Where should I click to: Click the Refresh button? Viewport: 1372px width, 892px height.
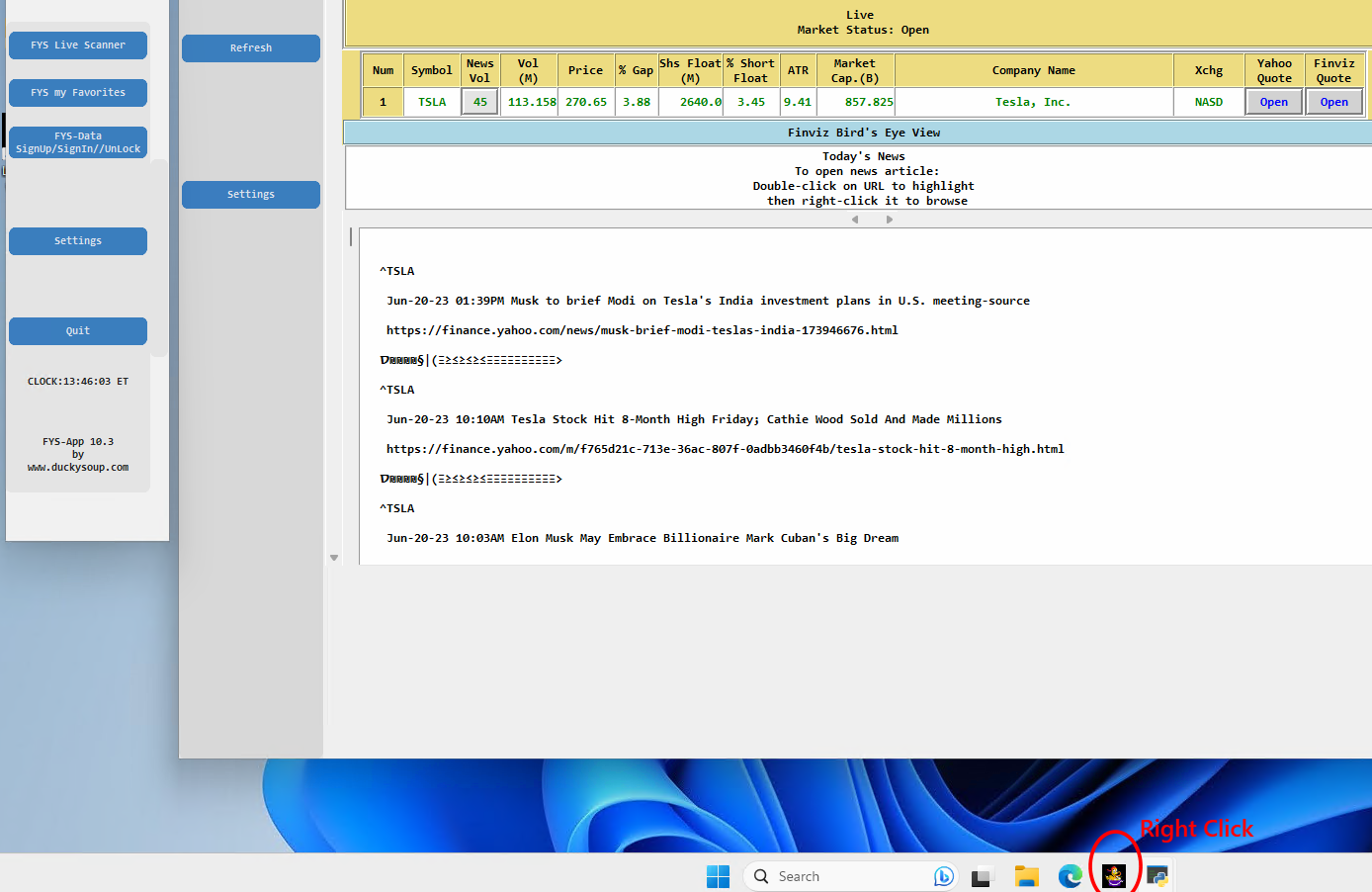point(251,48)
